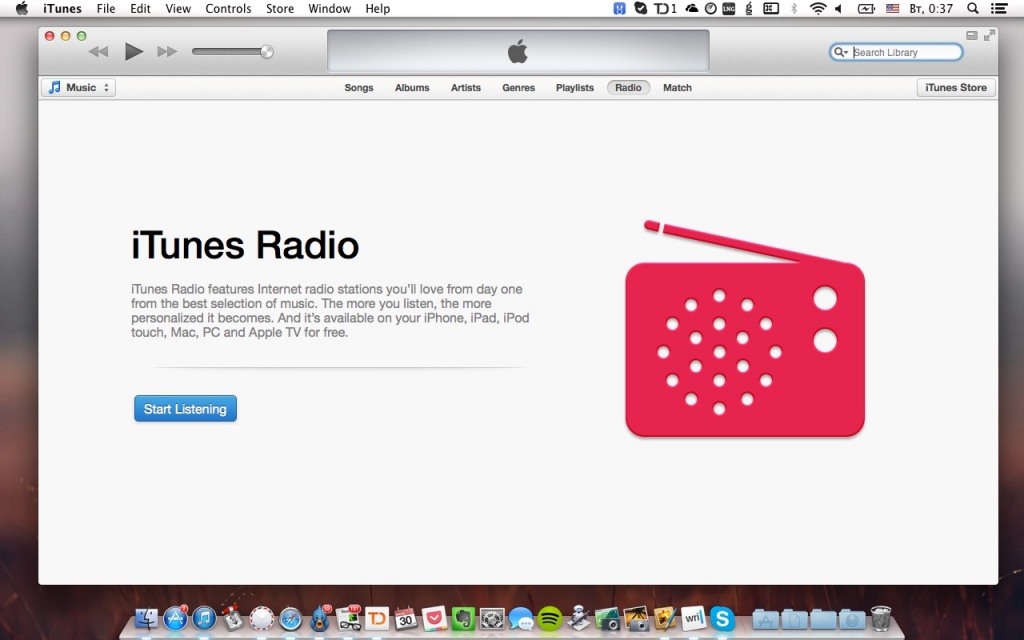This screenshot has width=1024, height=640.
Task: Open App Store from the dock
Action: [175, 618]
